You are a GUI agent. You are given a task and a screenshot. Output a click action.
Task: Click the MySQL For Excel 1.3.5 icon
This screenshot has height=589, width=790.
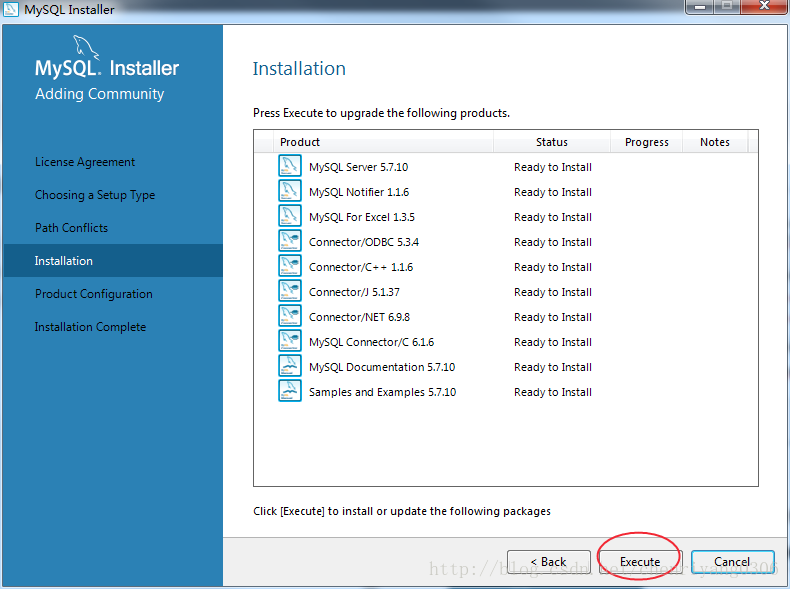(290, 216)
